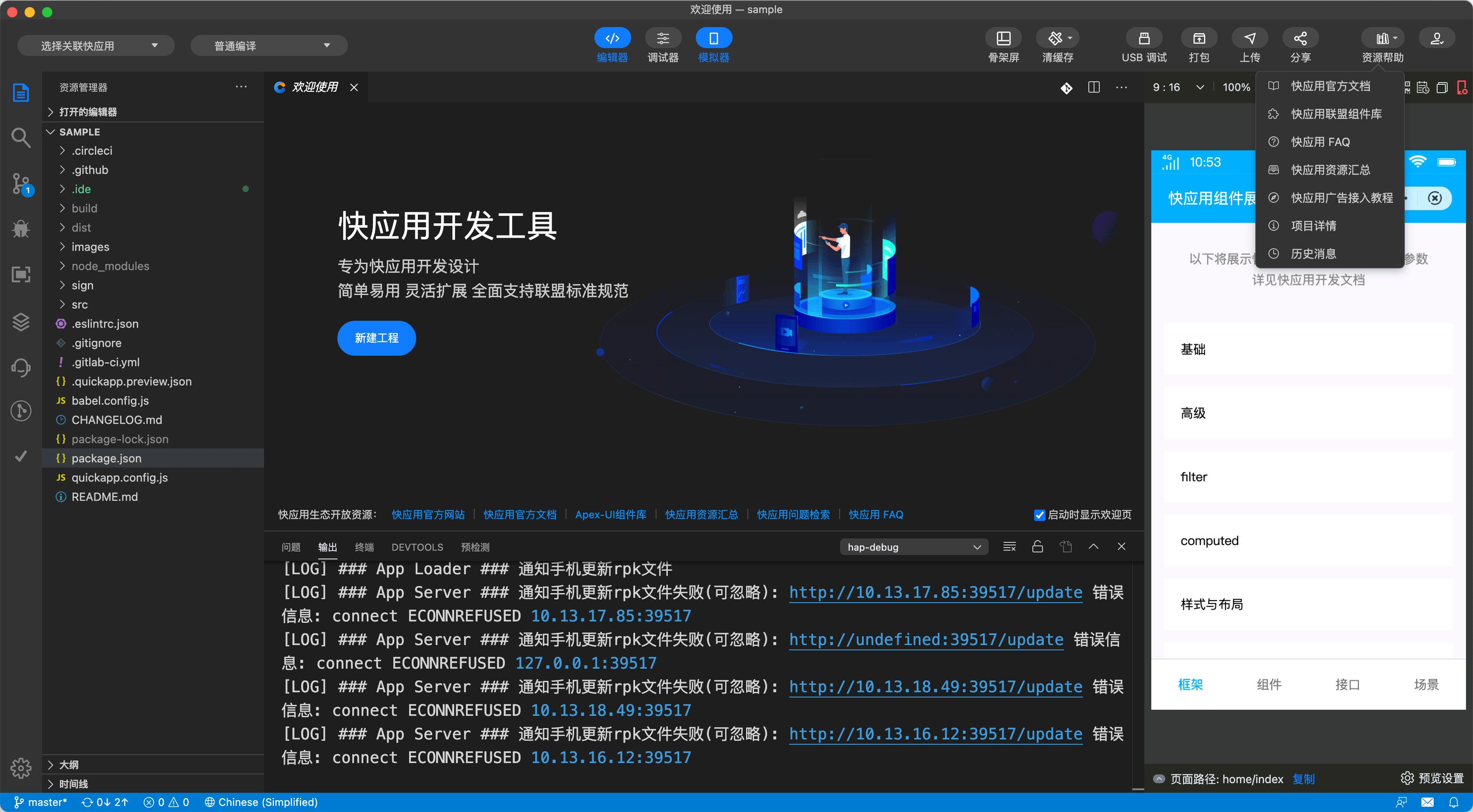Open the Apex-UI组件库 link
Screen dimensions: 1473x812
[610, 514]
